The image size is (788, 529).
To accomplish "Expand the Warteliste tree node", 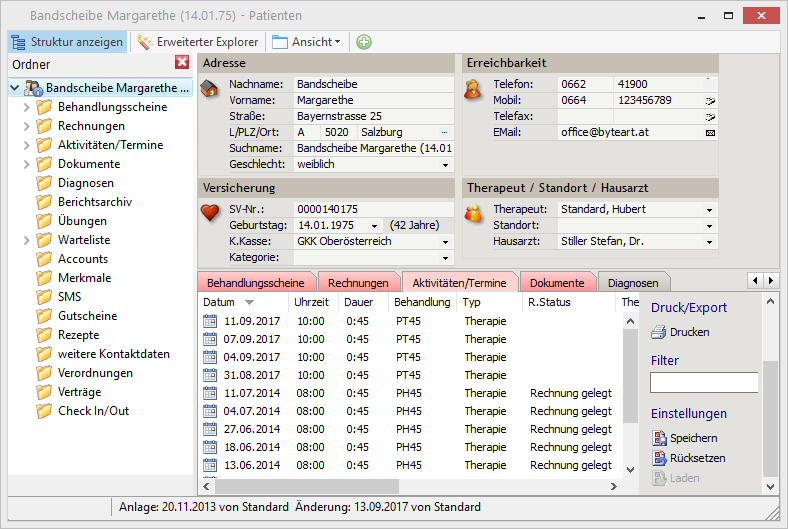I will pyautogui.click(x=26, y=240).
